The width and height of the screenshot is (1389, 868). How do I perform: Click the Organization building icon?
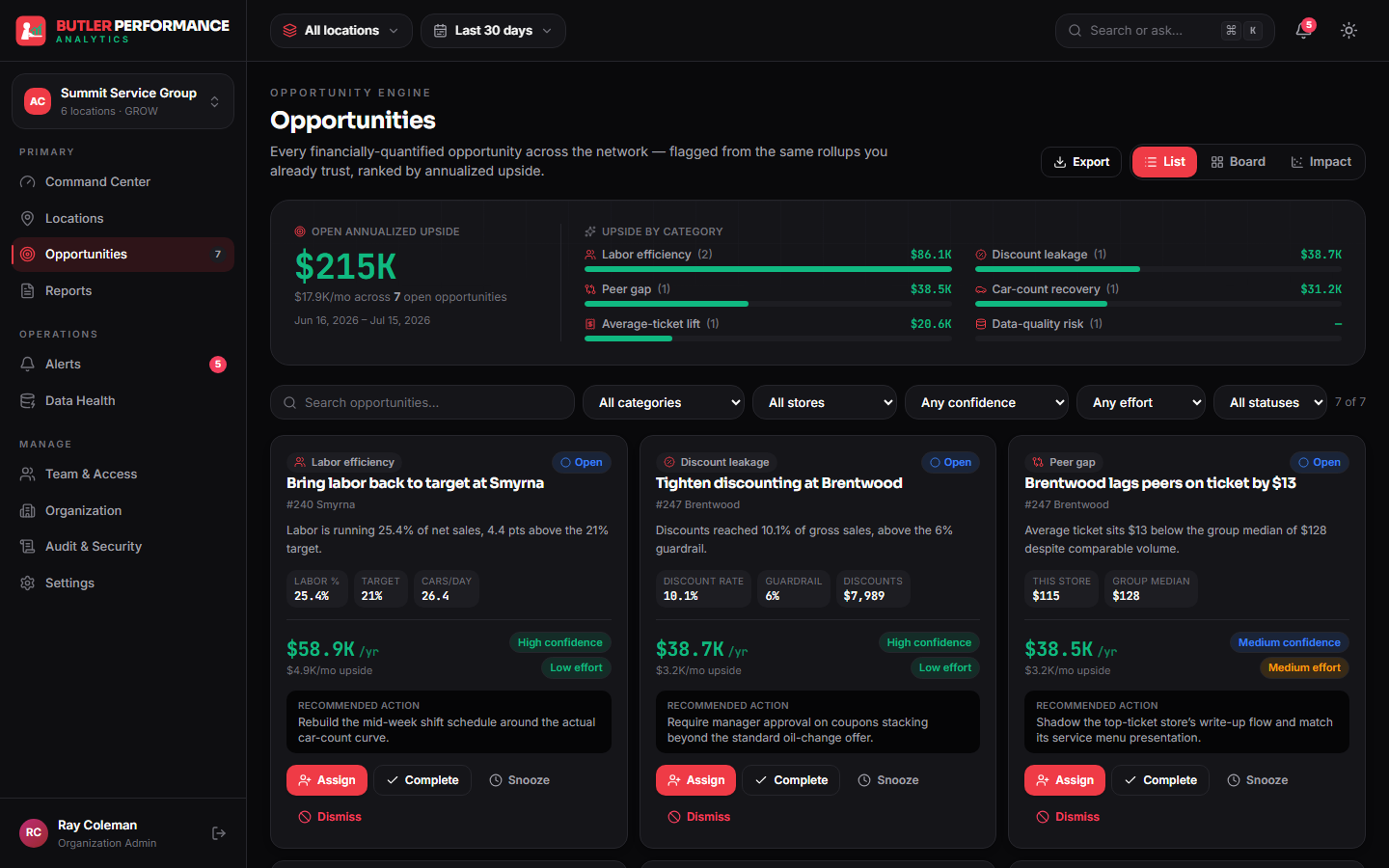click(28, 511)
